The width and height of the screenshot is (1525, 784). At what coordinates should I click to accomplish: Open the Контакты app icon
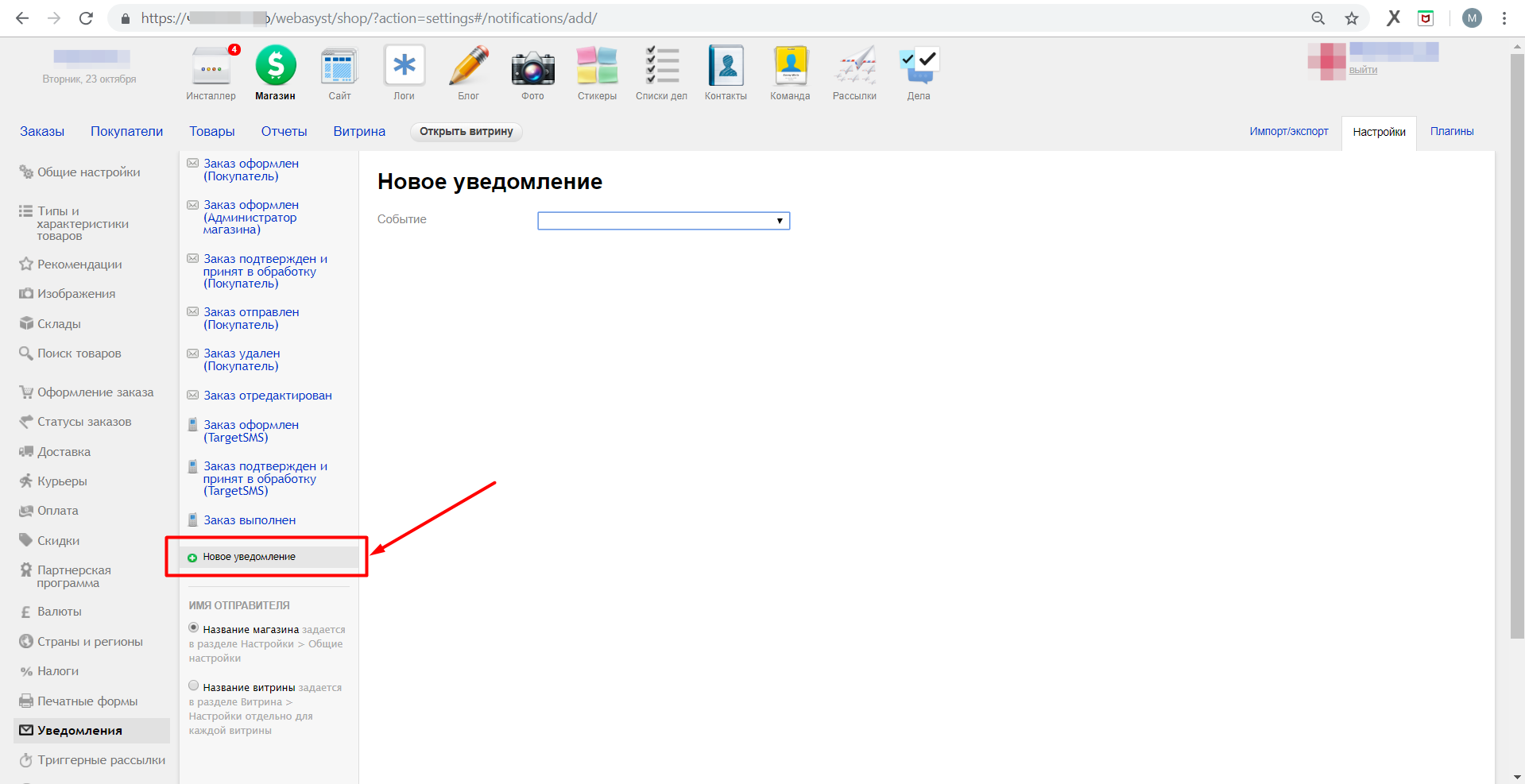tap(726, 66)
